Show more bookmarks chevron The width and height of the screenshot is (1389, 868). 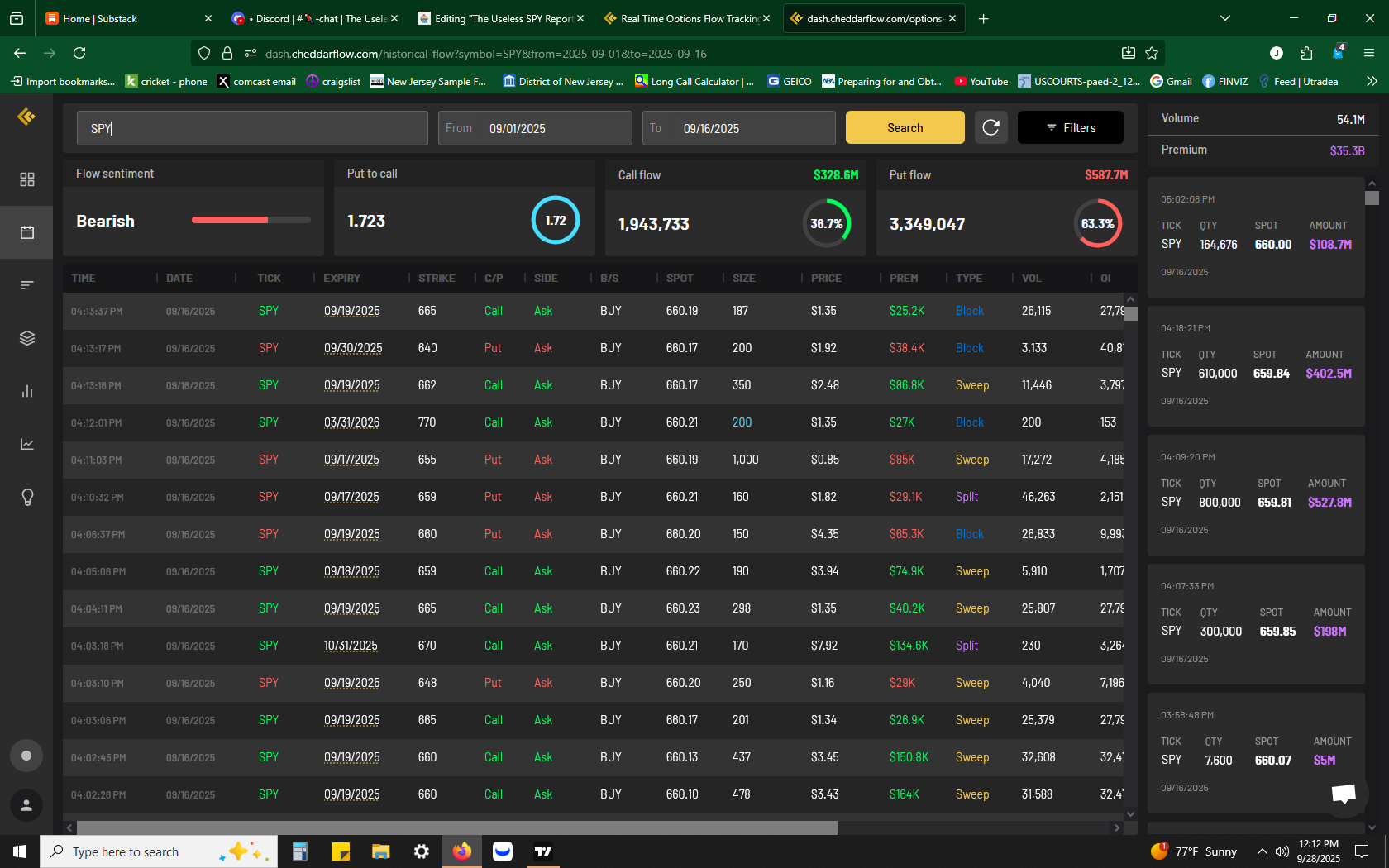click(1372, 81)
